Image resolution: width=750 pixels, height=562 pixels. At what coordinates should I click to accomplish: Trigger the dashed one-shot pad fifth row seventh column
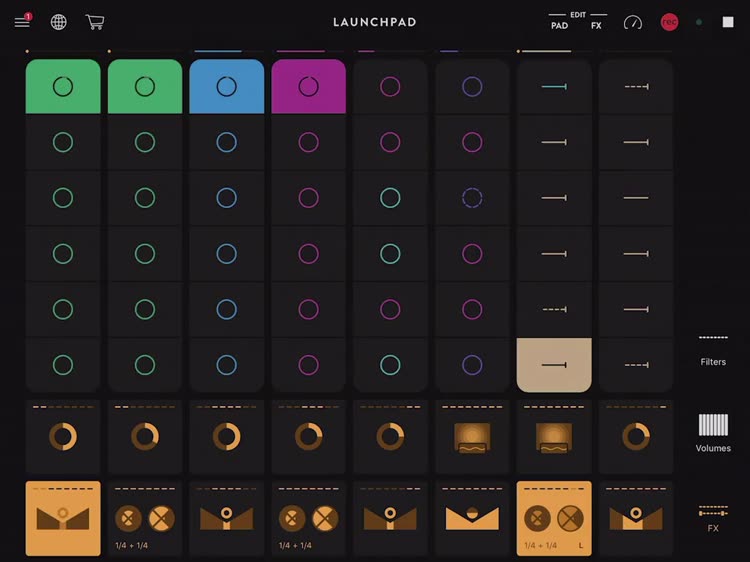tap(554, 309)
